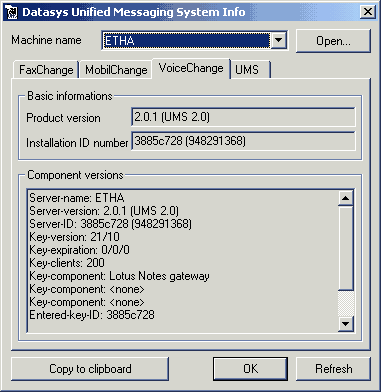Click the scrollbar down arrow in Component versions
Image resolution: width=381 pixels, height=392 pixels.
(345, 323)
